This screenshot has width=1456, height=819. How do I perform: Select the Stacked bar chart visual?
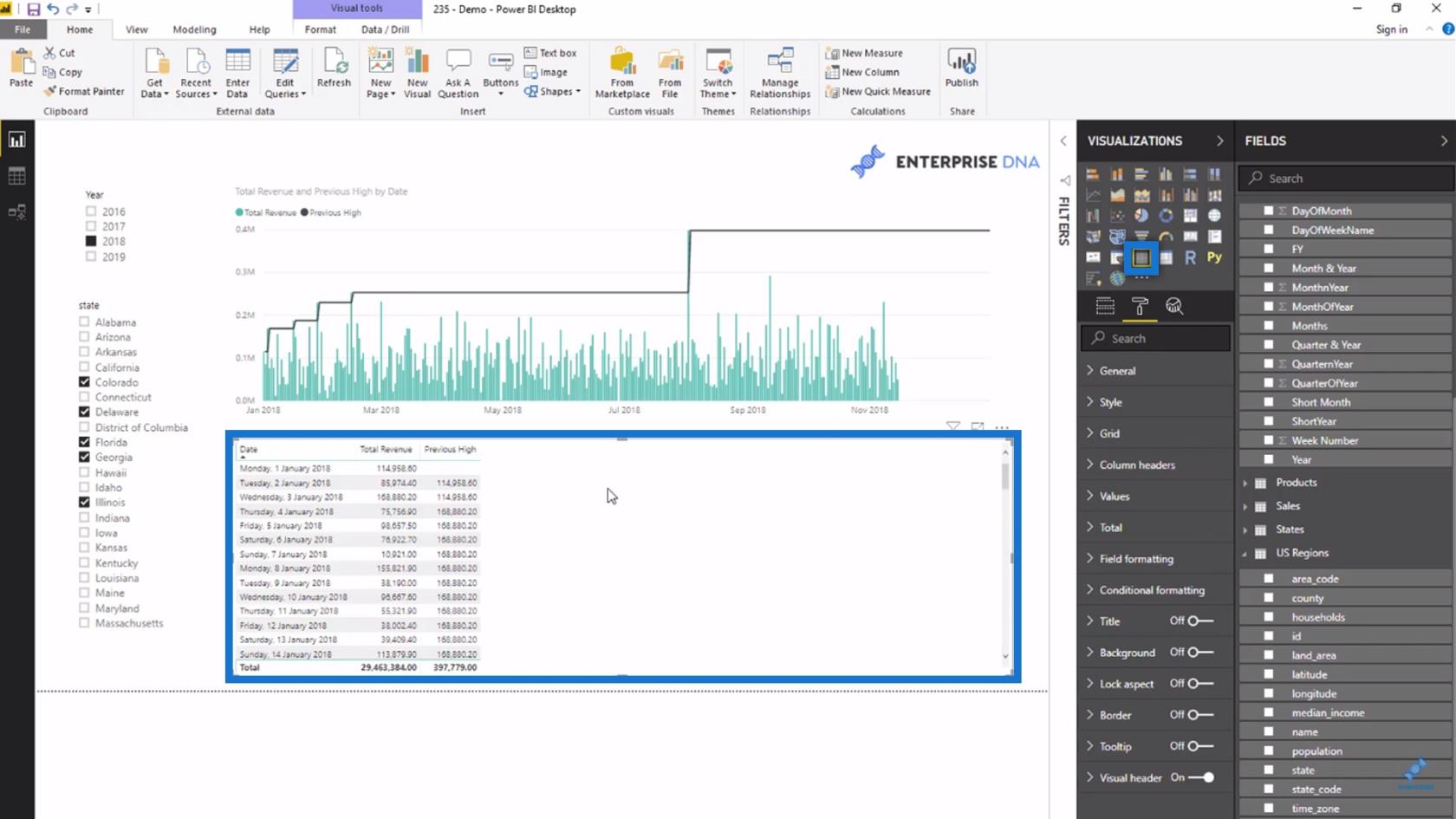pyautogui.click(x=1093, y=174)
